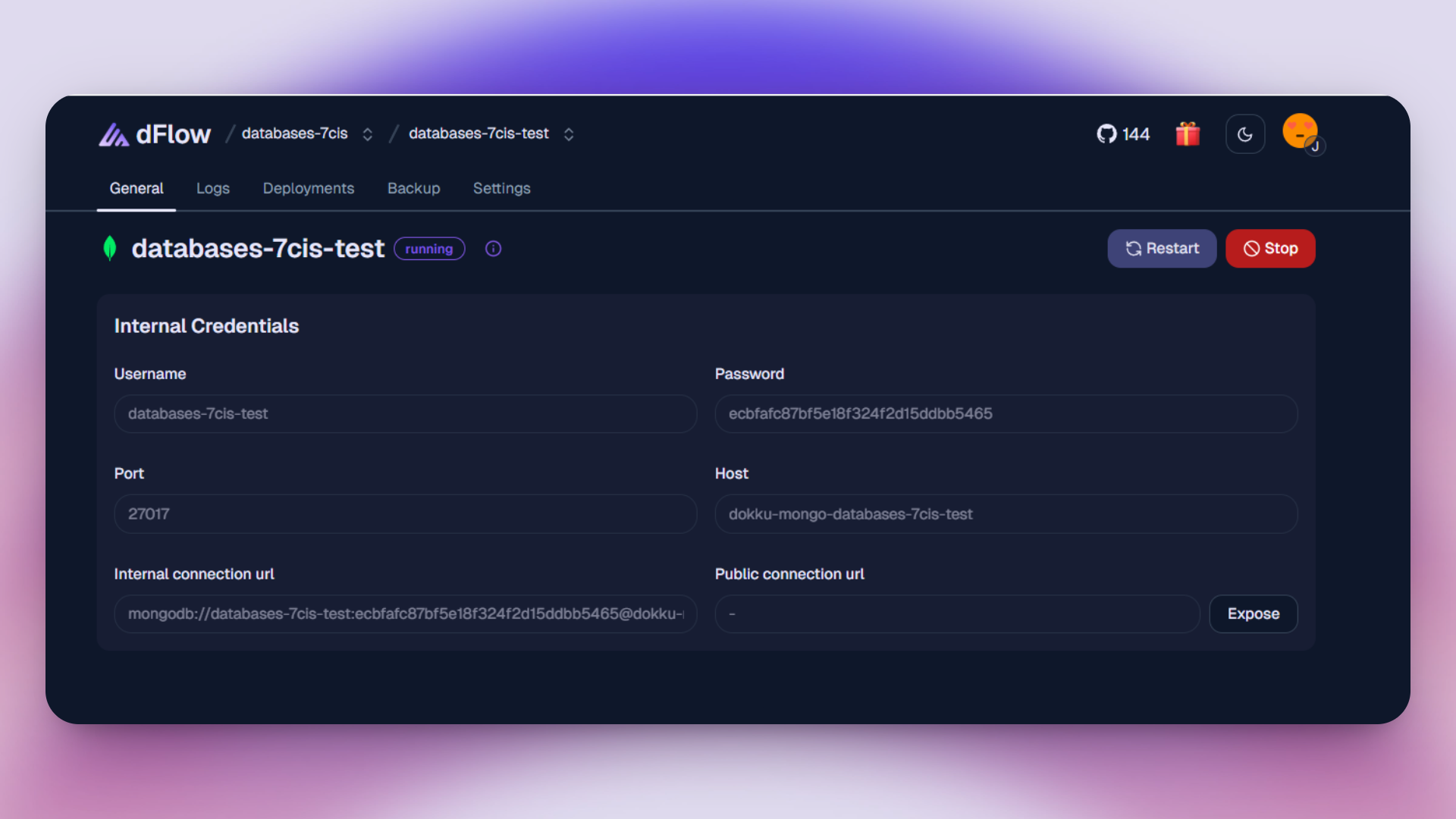
Task: Expand the databases-7cis project switcher chevrons
Action: point(368,134)
